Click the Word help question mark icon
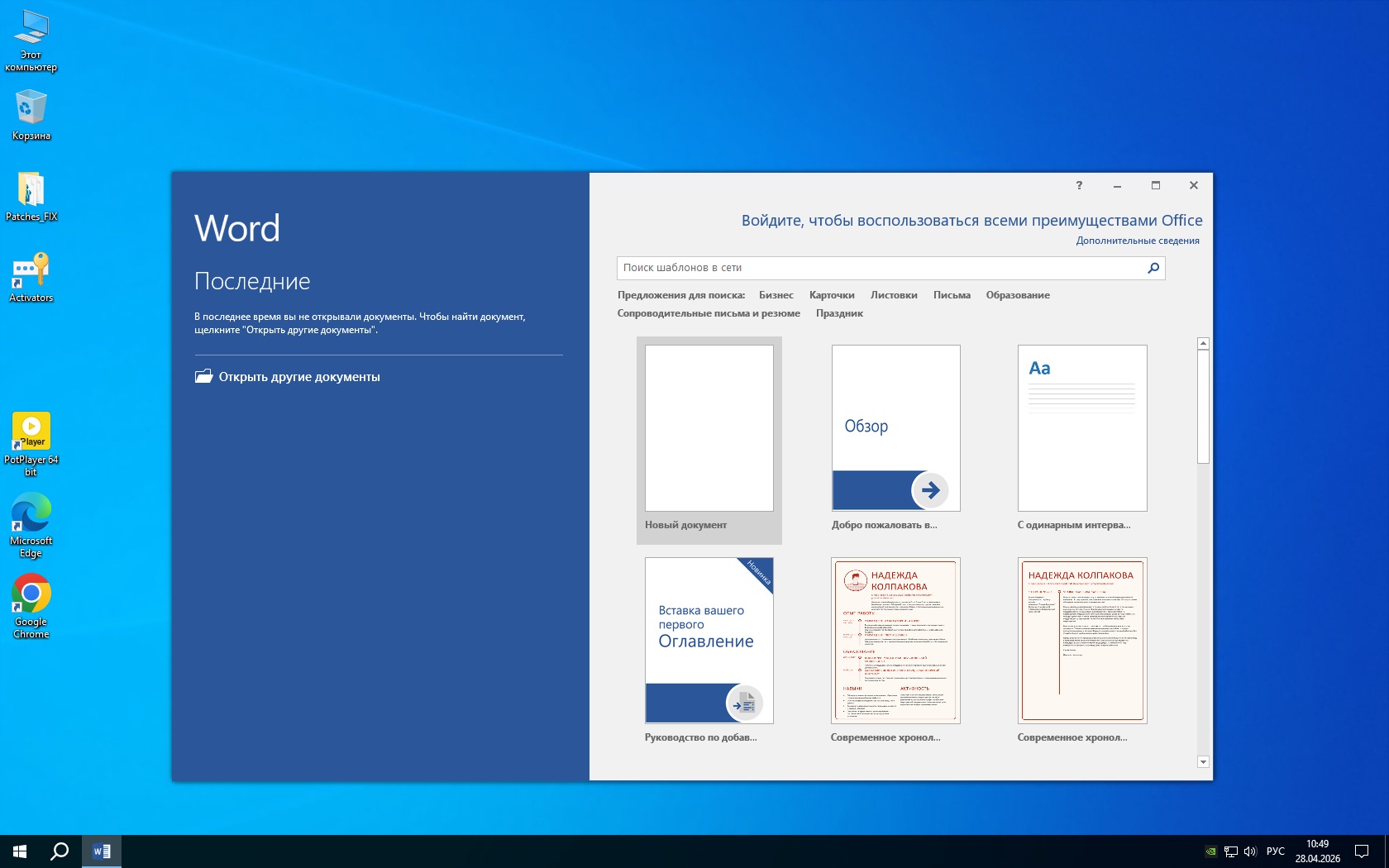 1079,185
